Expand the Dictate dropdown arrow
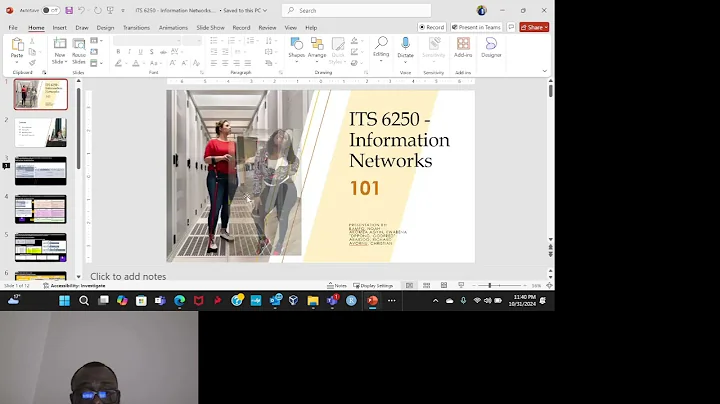This screenshot has height=404, width=720. [x=405, y=62]
